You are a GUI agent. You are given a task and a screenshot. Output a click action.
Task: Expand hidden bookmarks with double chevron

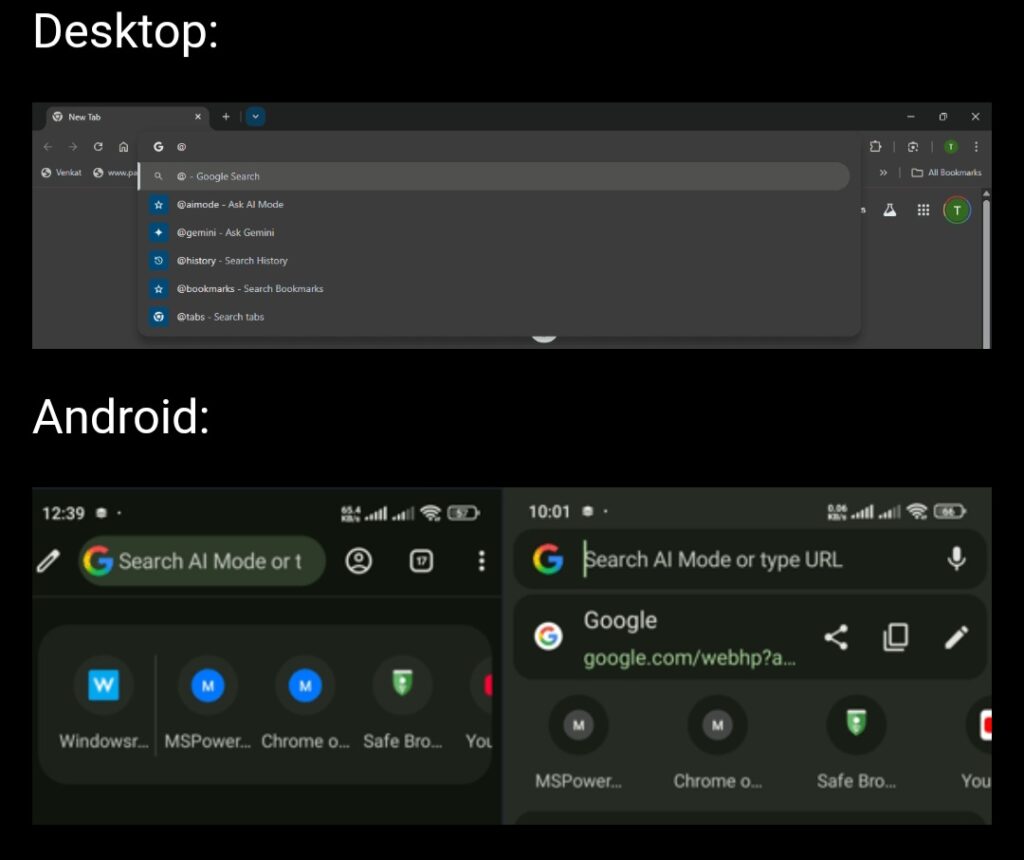point(884,173)
